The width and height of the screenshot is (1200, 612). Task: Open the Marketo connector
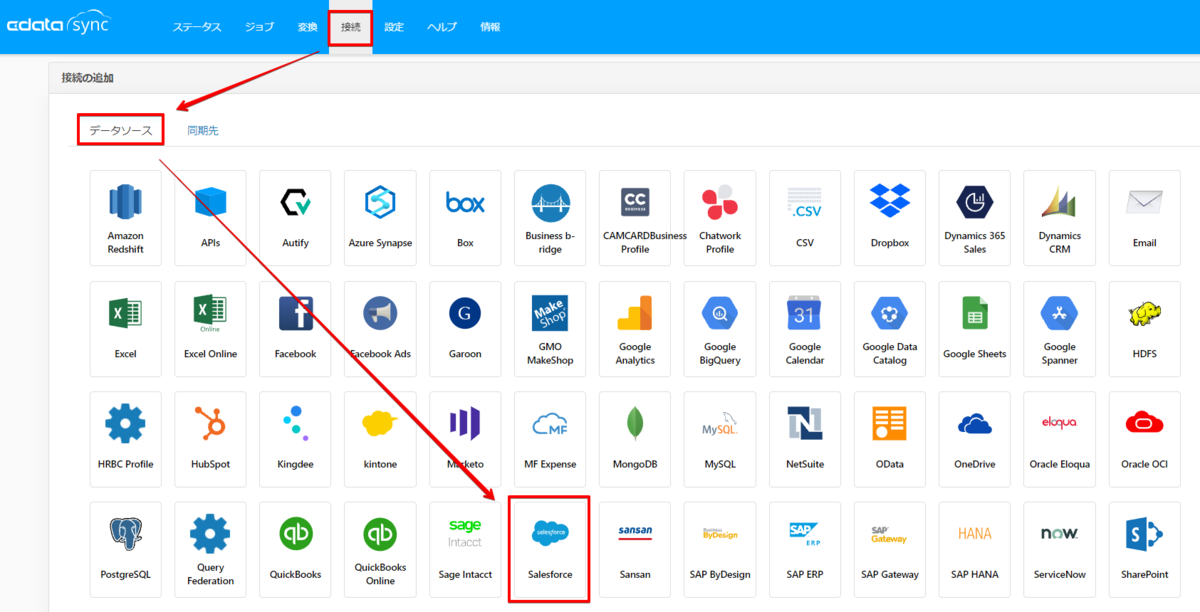tap(466, 439)
